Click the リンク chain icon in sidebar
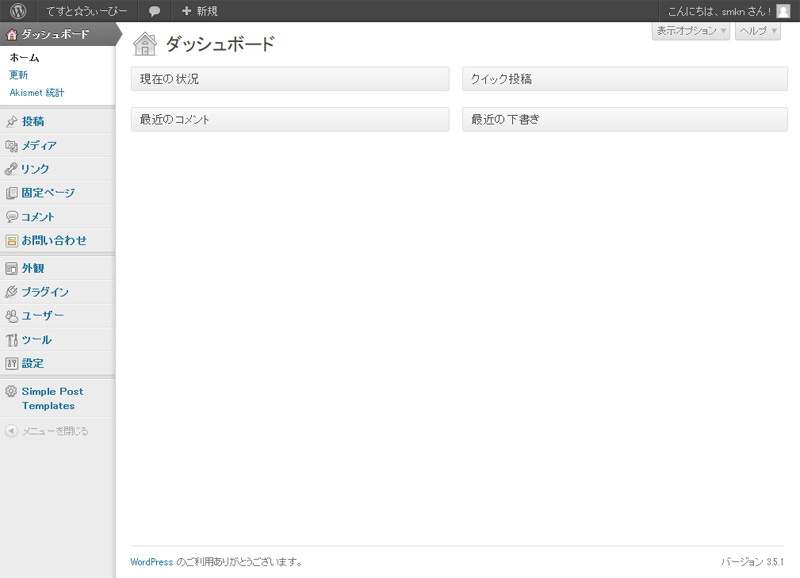Image resolution: width=800 pixels, height=578 pixels. [x=11, y=169]
